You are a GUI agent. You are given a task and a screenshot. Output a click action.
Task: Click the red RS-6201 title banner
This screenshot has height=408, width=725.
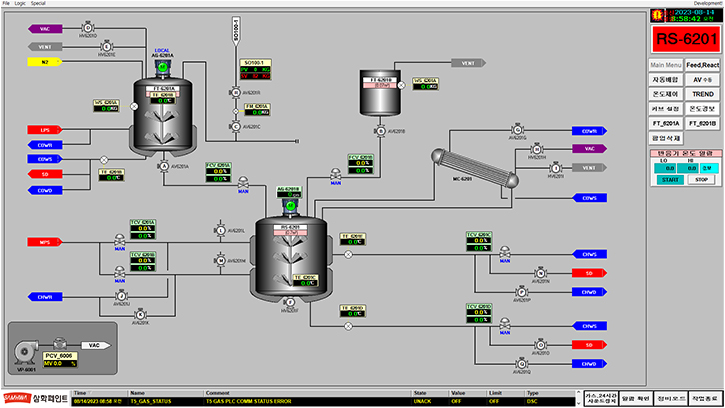[x=686, y=39]
